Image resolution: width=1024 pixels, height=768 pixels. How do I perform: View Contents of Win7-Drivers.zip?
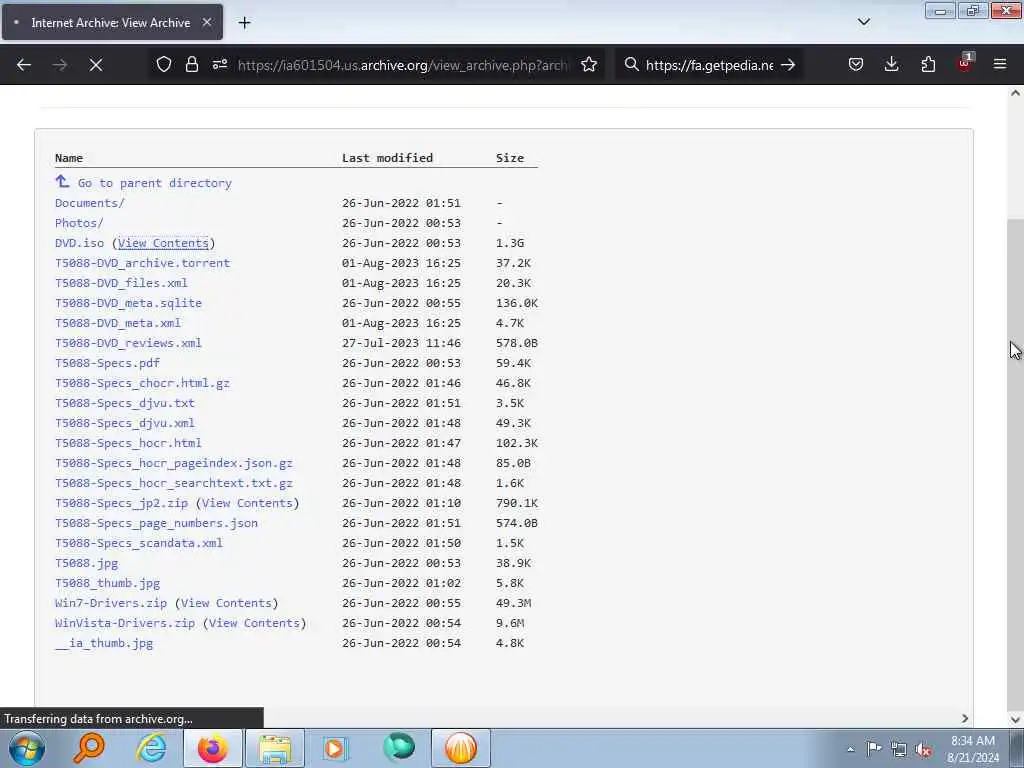click(x=227, y=603)
